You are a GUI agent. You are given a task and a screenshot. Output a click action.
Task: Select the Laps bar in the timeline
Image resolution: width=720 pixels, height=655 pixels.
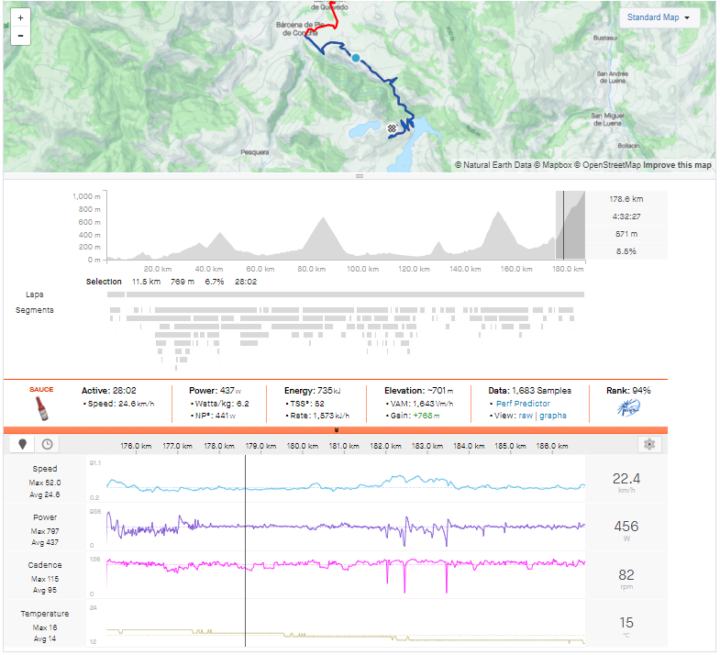(x=345, y=295)
